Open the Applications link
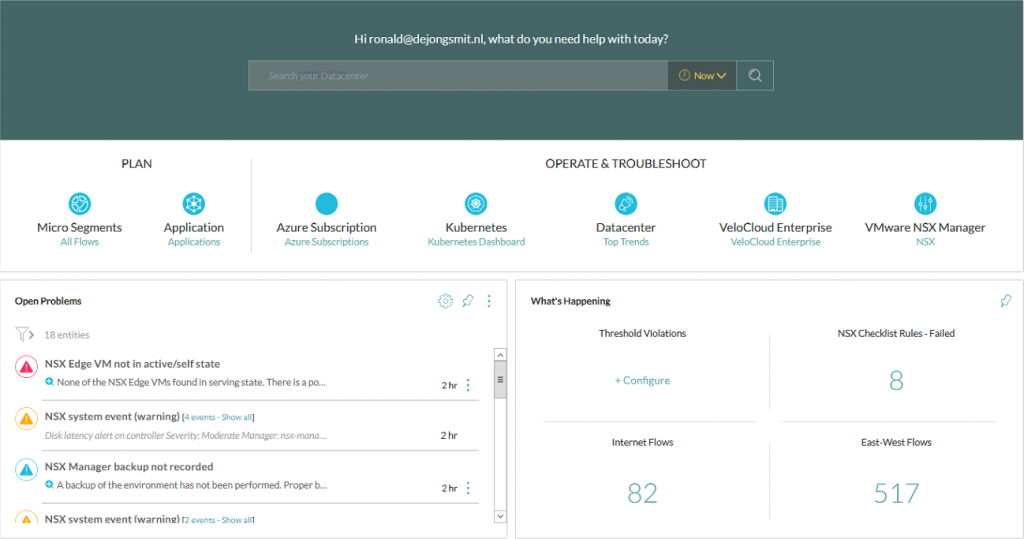The width and height of the screenshot is (1024, 539). pos(194,242)
